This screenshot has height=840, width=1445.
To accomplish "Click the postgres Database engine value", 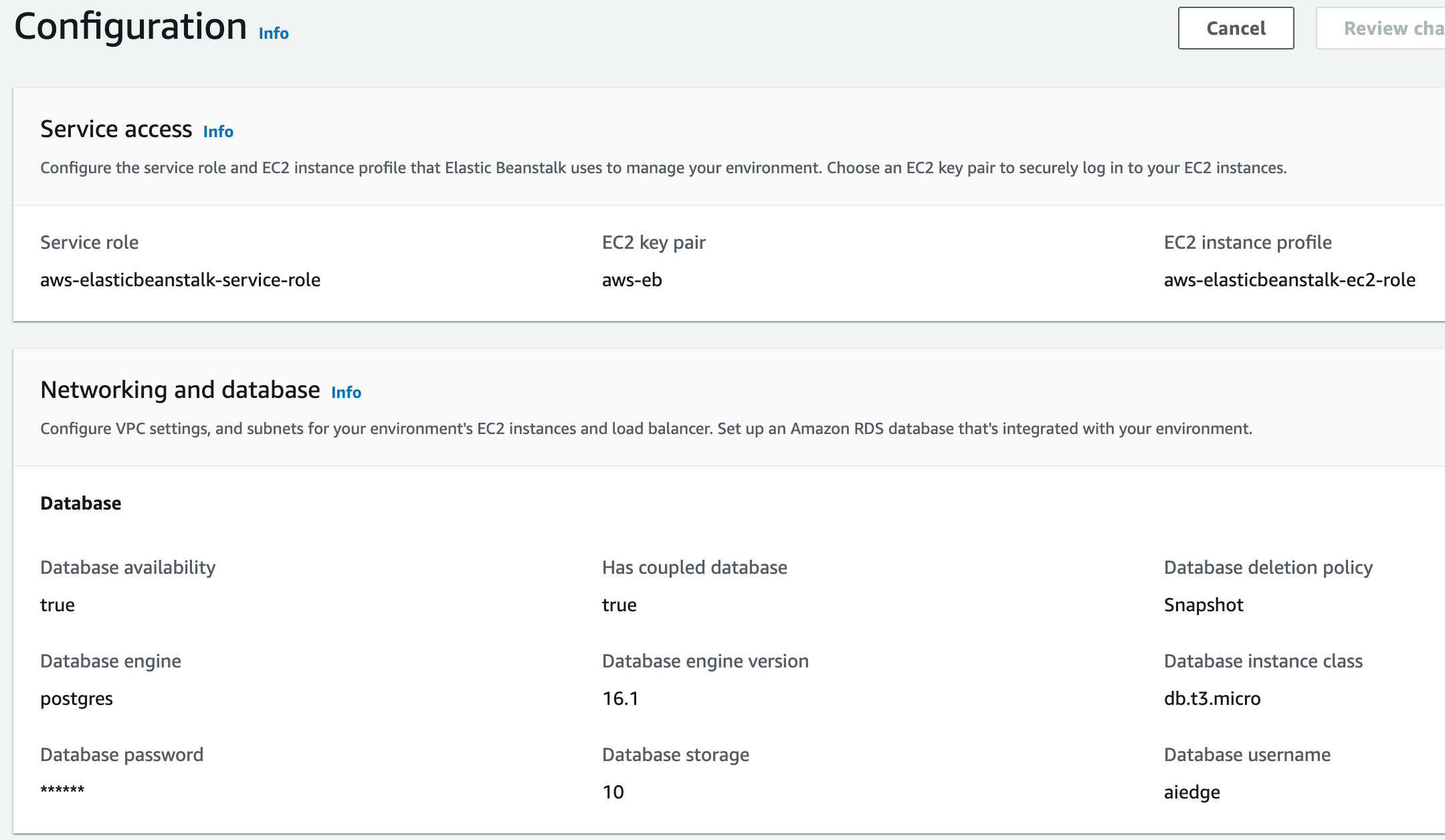I will pyautogui.click(x=77, y=699).
